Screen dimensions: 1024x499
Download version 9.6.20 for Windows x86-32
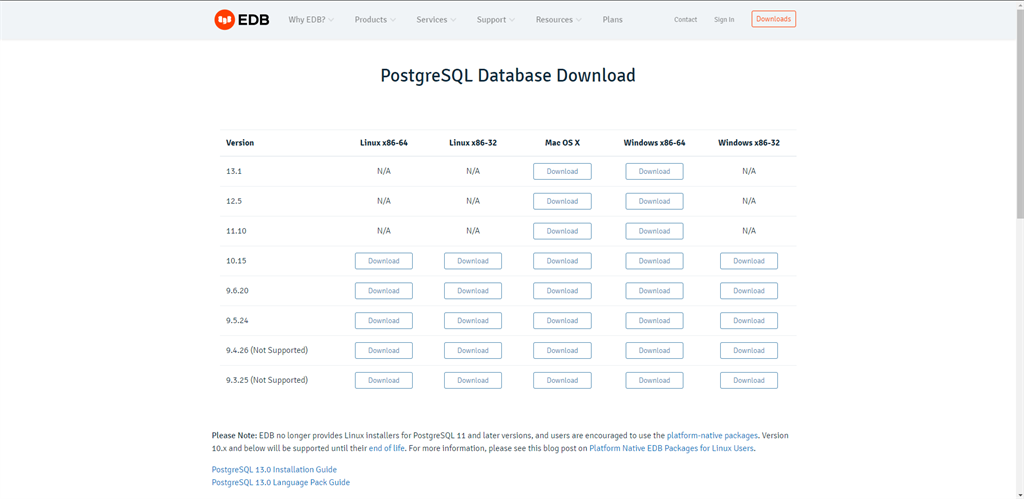(x=748, y=291)
